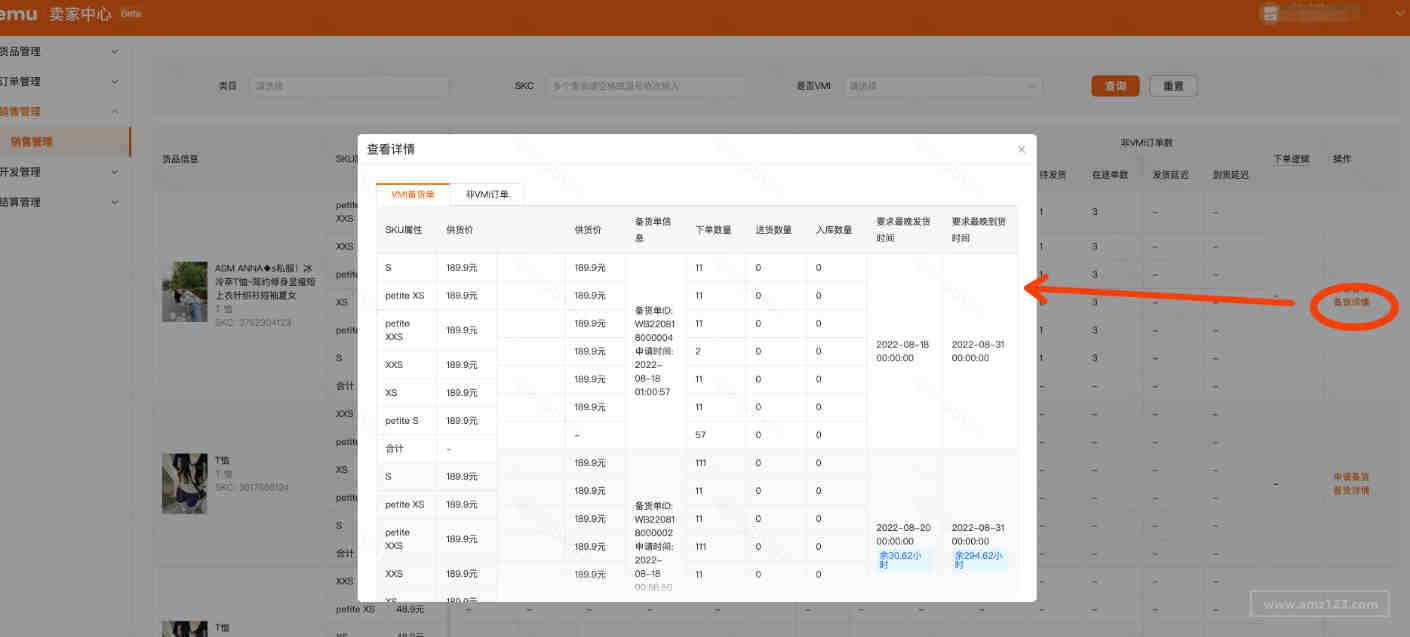
Task: Click the 送货数量 column header
Action: coord(774,230)
